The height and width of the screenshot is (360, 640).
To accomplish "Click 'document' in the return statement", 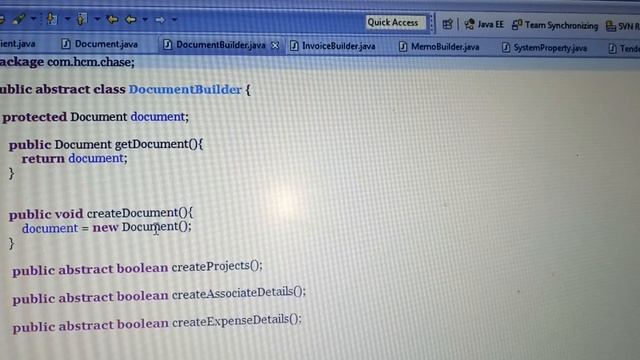I will [x=96, y=158].
